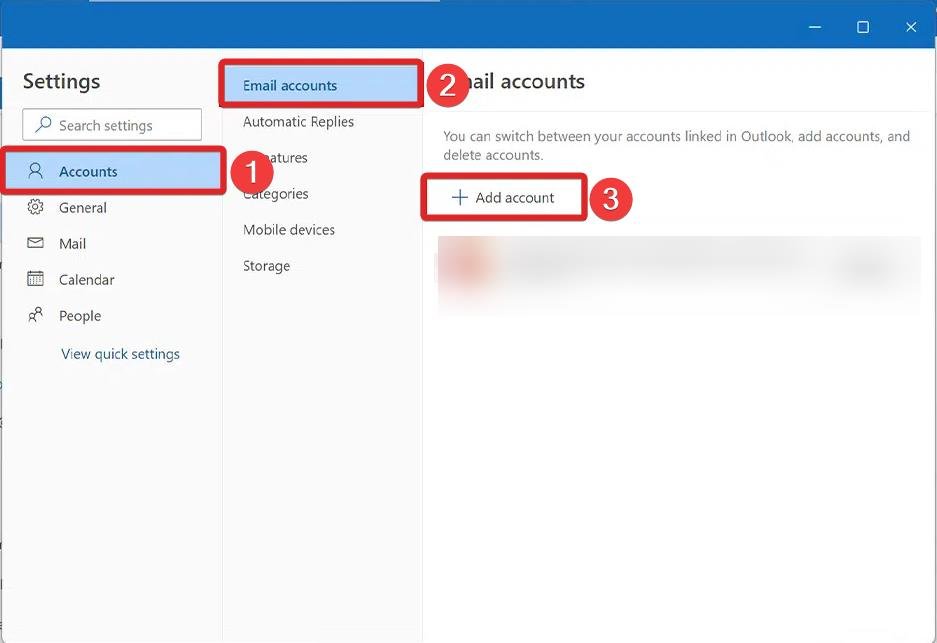Click the People contacts icon

(x=36, y=315)
